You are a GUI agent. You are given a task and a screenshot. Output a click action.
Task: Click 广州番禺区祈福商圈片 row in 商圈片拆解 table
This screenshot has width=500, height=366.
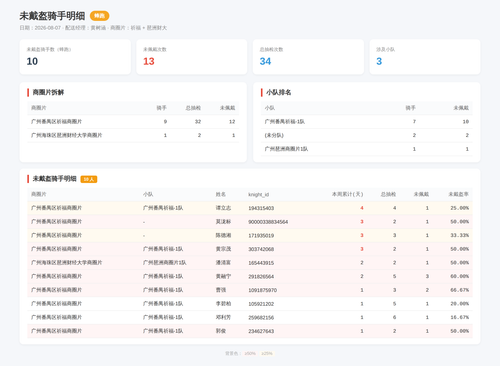(x=133, y=122)
